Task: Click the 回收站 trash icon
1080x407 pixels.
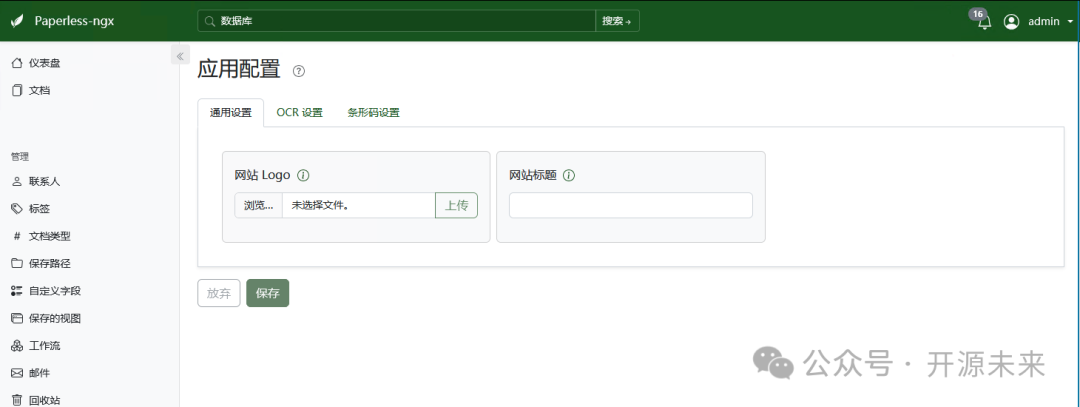Action: pyautogui.click(x=17, y=400)
